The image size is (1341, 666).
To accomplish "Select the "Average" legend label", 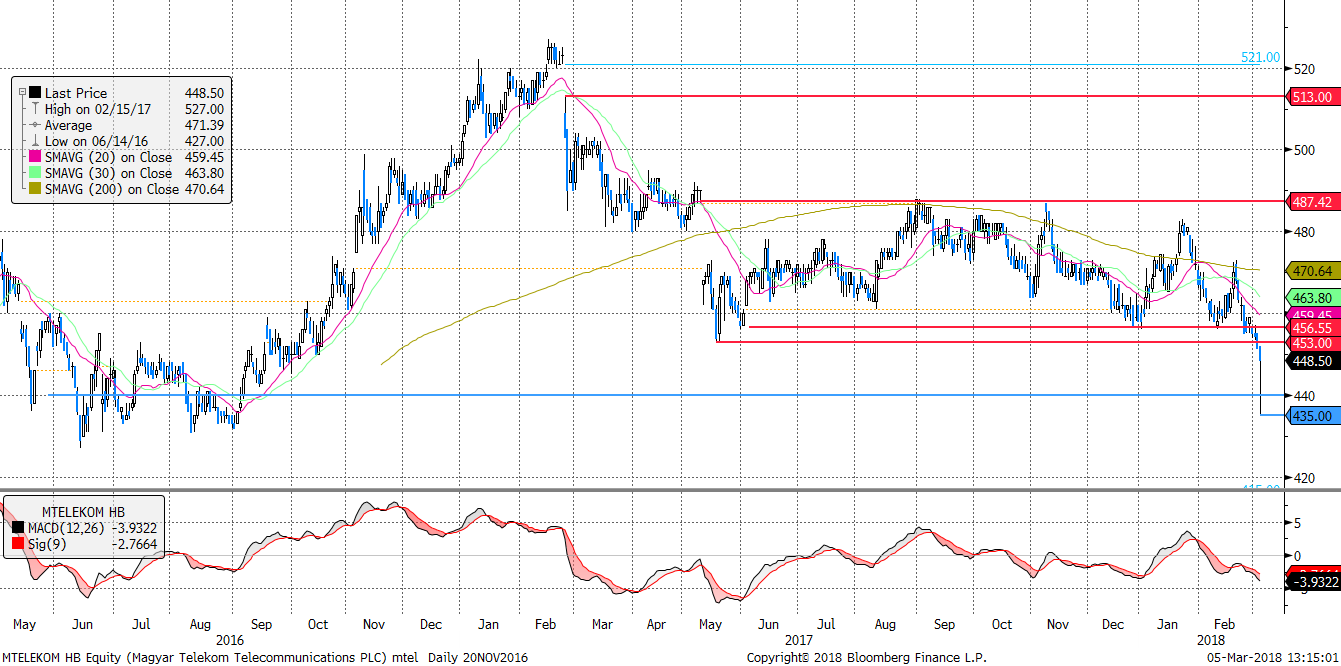I will 68,125.
